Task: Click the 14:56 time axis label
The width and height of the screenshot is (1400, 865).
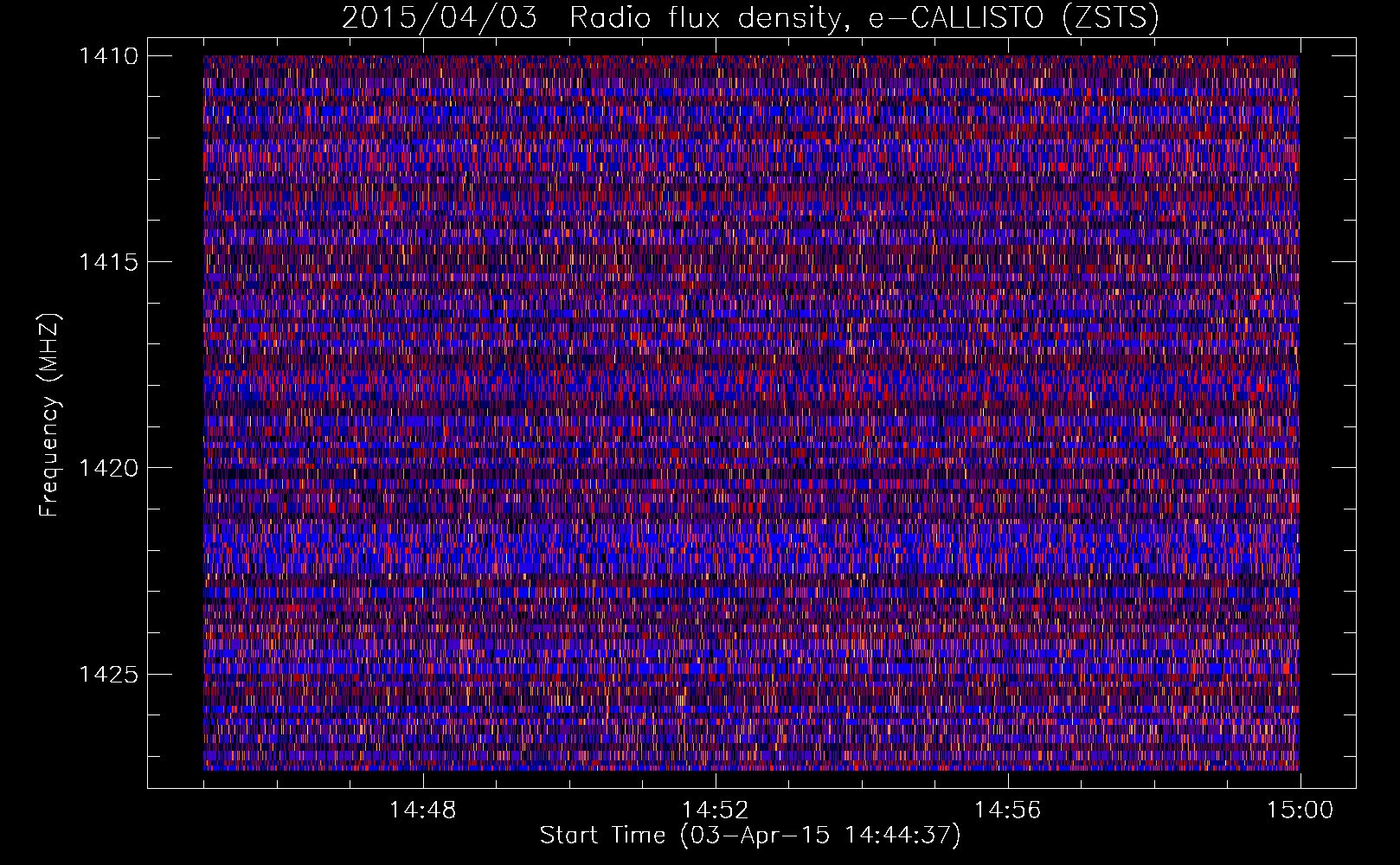Action: (x=1007, y=811)
